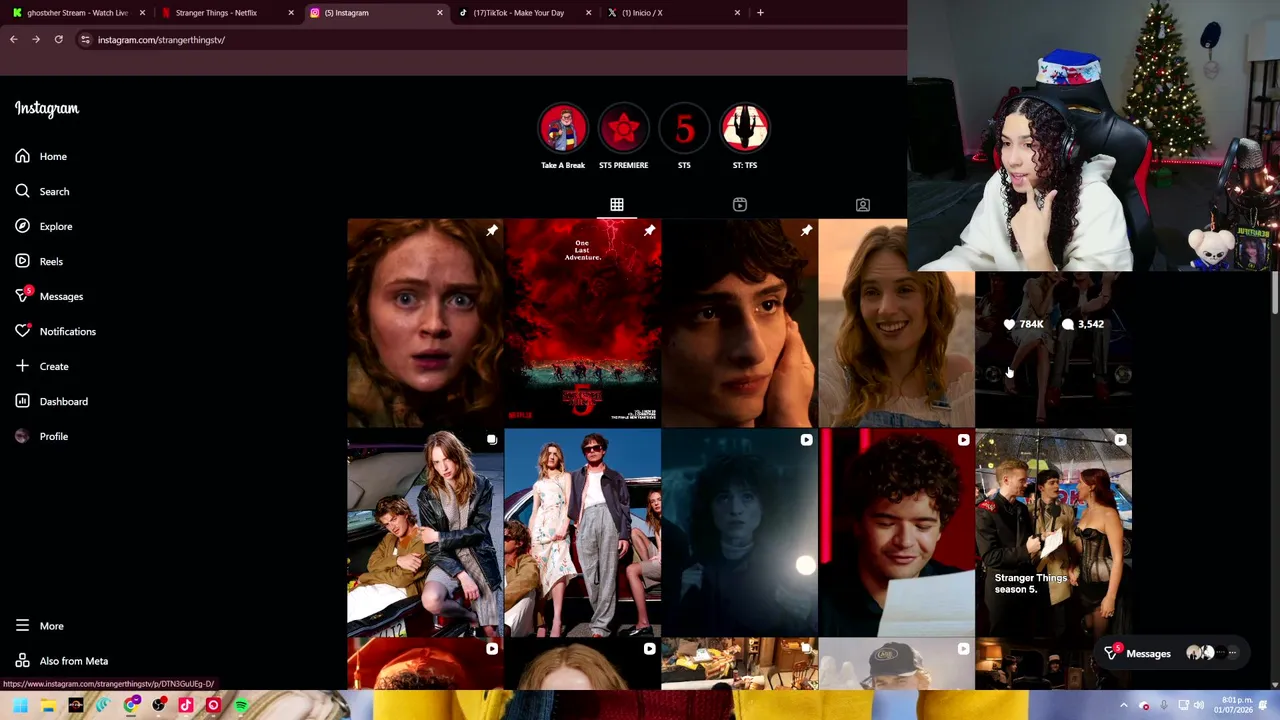This screenshot has width=1280, height=720.
Task: Open the More menu at bottom left
Action: click(x=39, y=626)
